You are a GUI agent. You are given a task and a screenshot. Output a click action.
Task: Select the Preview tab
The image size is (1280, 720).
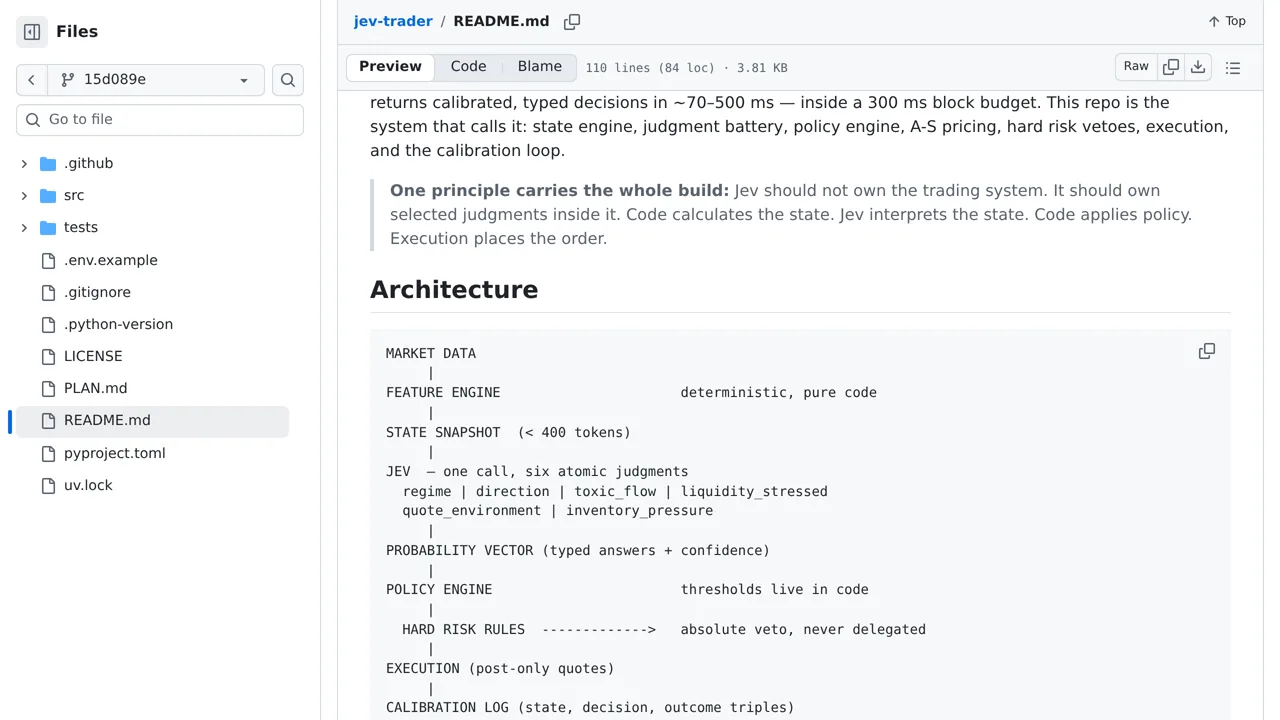coord(390,67)
